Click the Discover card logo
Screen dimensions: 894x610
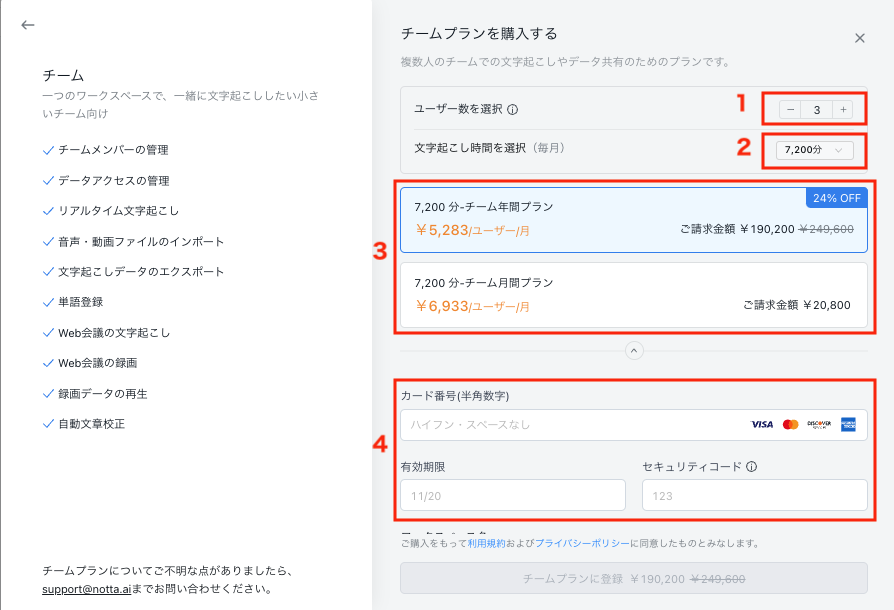click(819, 425)
